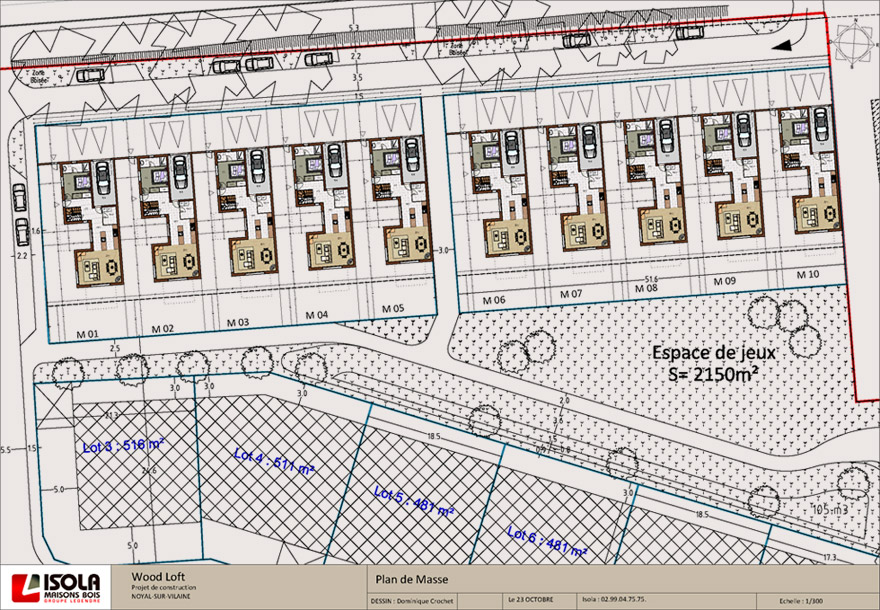Viewport: 880px width, 610px height.
Task: Click the 'M 07' plot label
Action: click(571, 293)
